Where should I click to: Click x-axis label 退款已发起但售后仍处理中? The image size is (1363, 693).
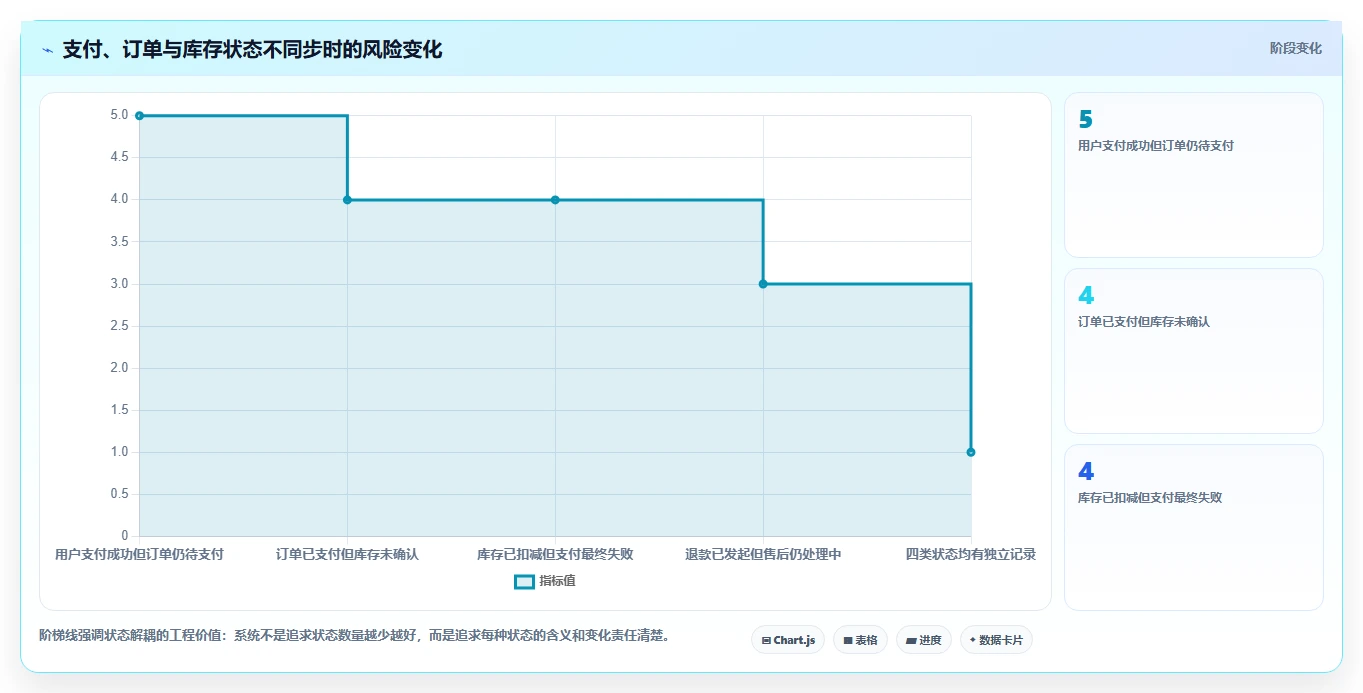pos(763,554)
